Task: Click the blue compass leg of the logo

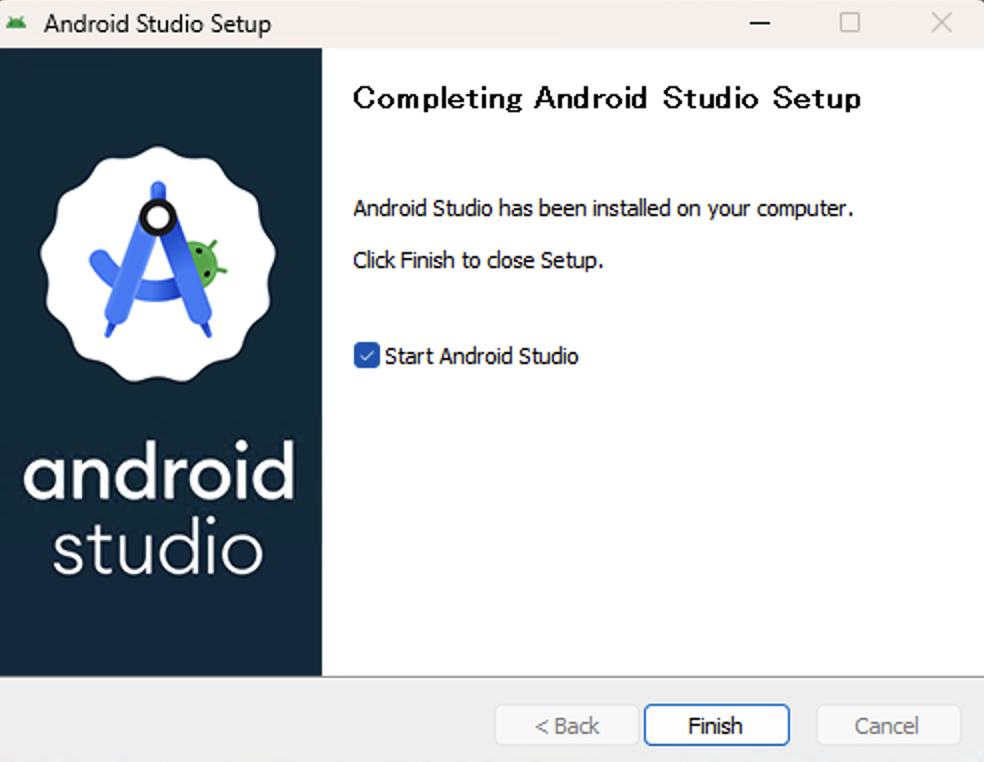Action: (120, 300)
